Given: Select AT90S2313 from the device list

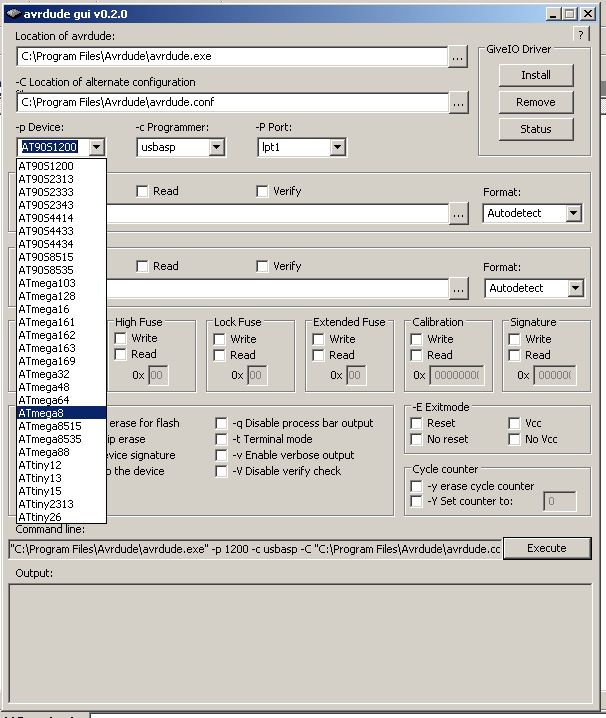Looking at the screenshot, I should tap(61, 179).
